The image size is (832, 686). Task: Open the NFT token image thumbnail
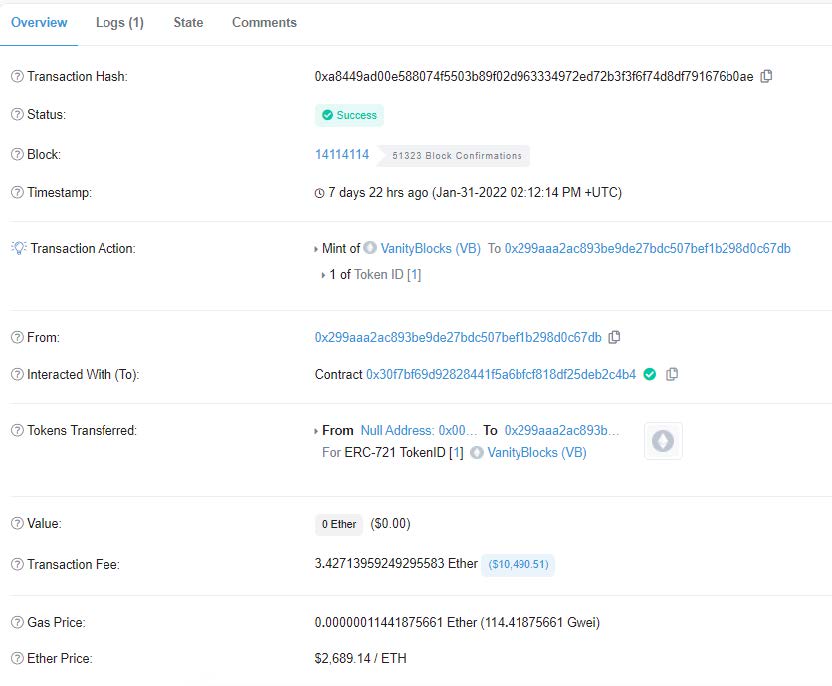[x=662, y=441]
